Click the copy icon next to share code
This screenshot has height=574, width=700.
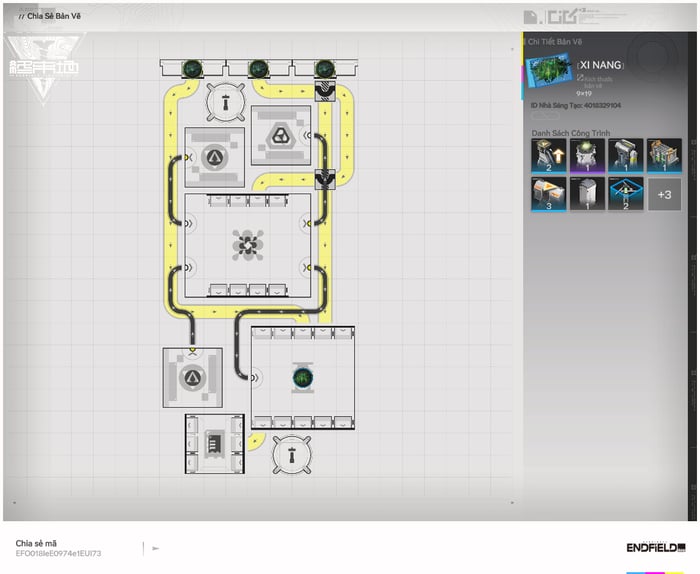(x=155, y=548)
